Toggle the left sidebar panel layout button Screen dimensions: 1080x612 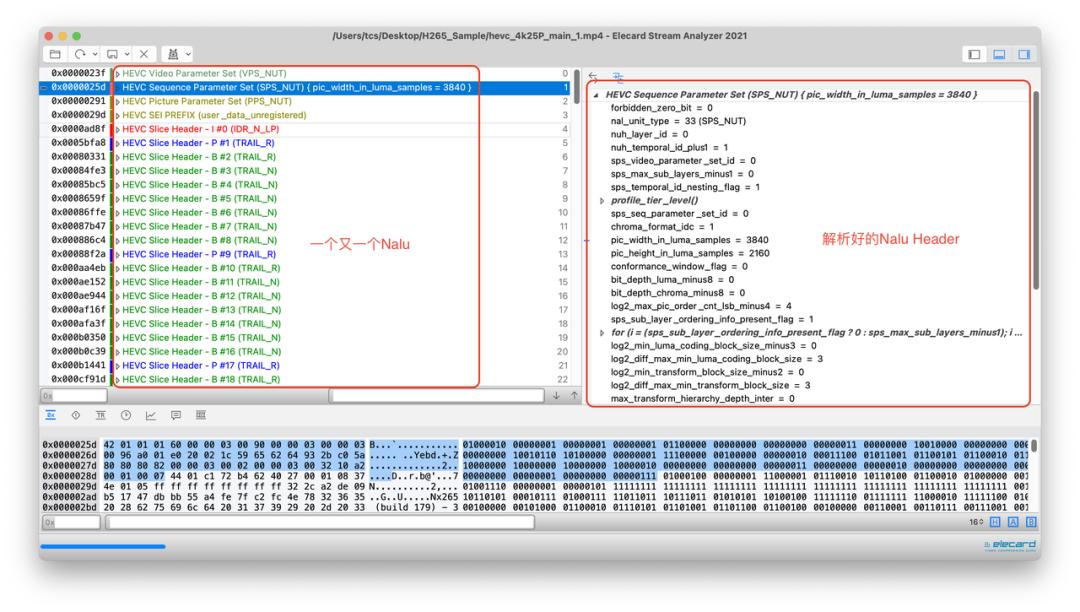[975, 53]
